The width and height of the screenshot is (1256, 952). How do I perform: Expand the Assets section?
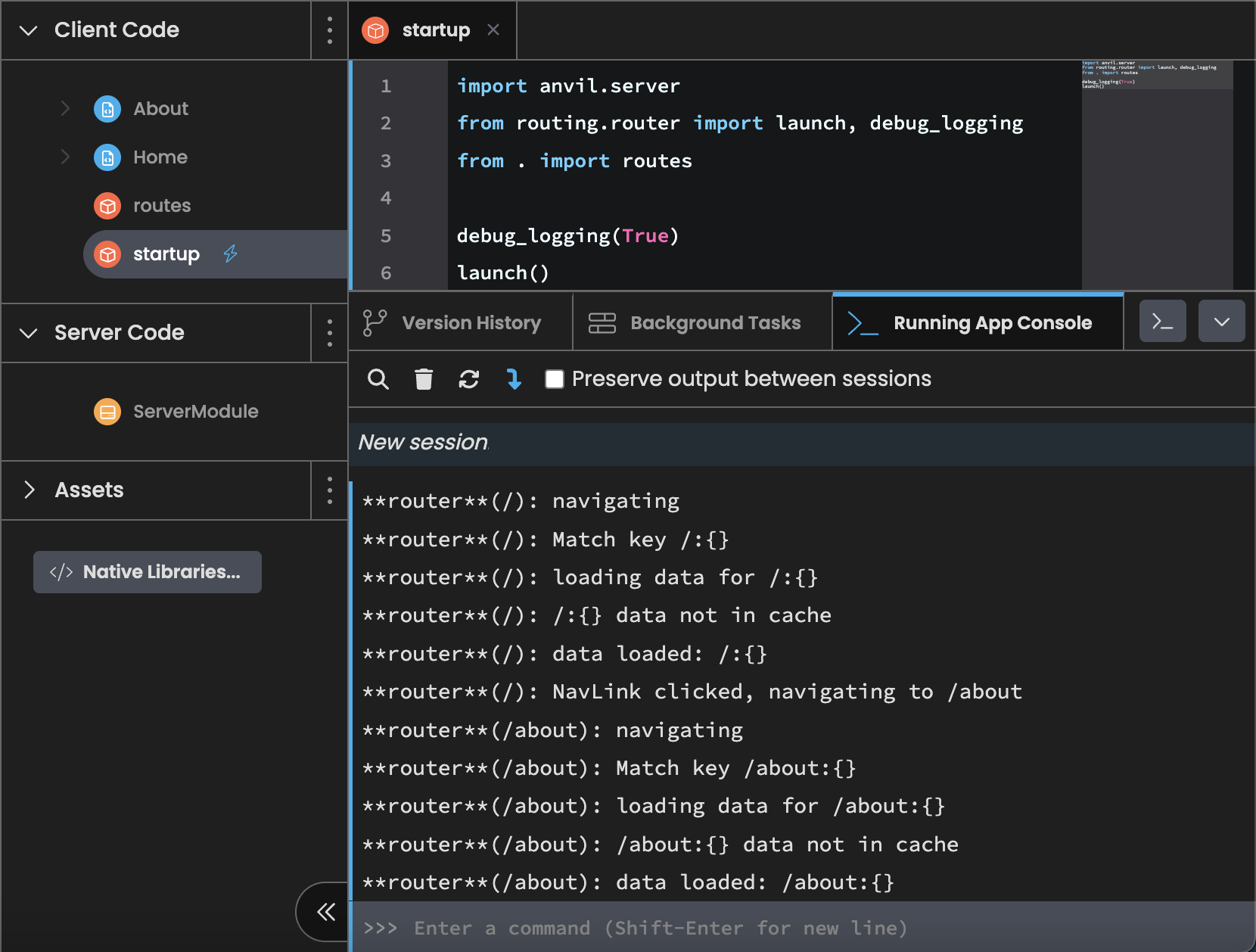28,490
